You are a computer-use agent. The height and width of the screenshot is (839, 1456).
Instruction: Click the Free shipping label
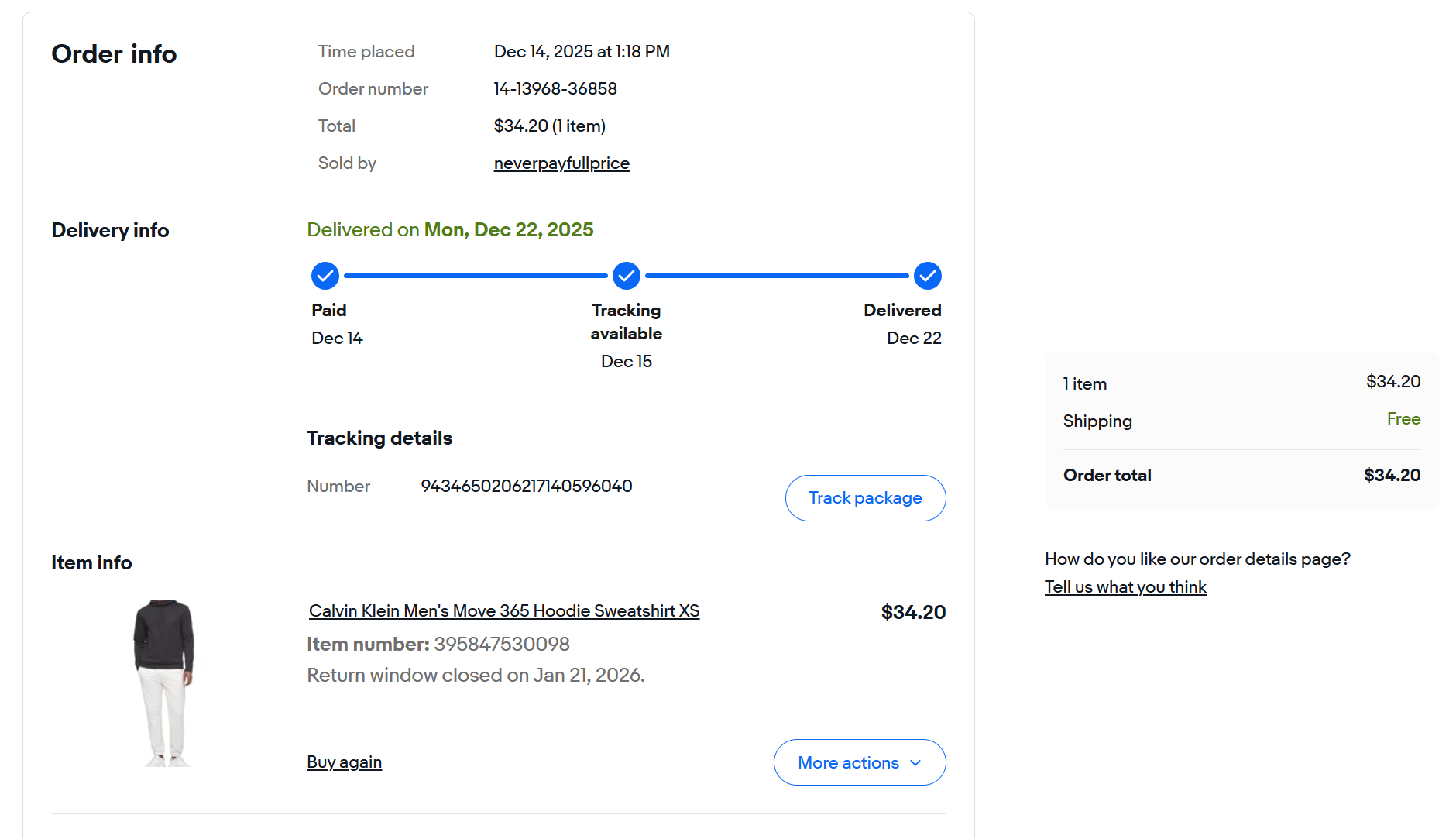tap(1403, 419)
